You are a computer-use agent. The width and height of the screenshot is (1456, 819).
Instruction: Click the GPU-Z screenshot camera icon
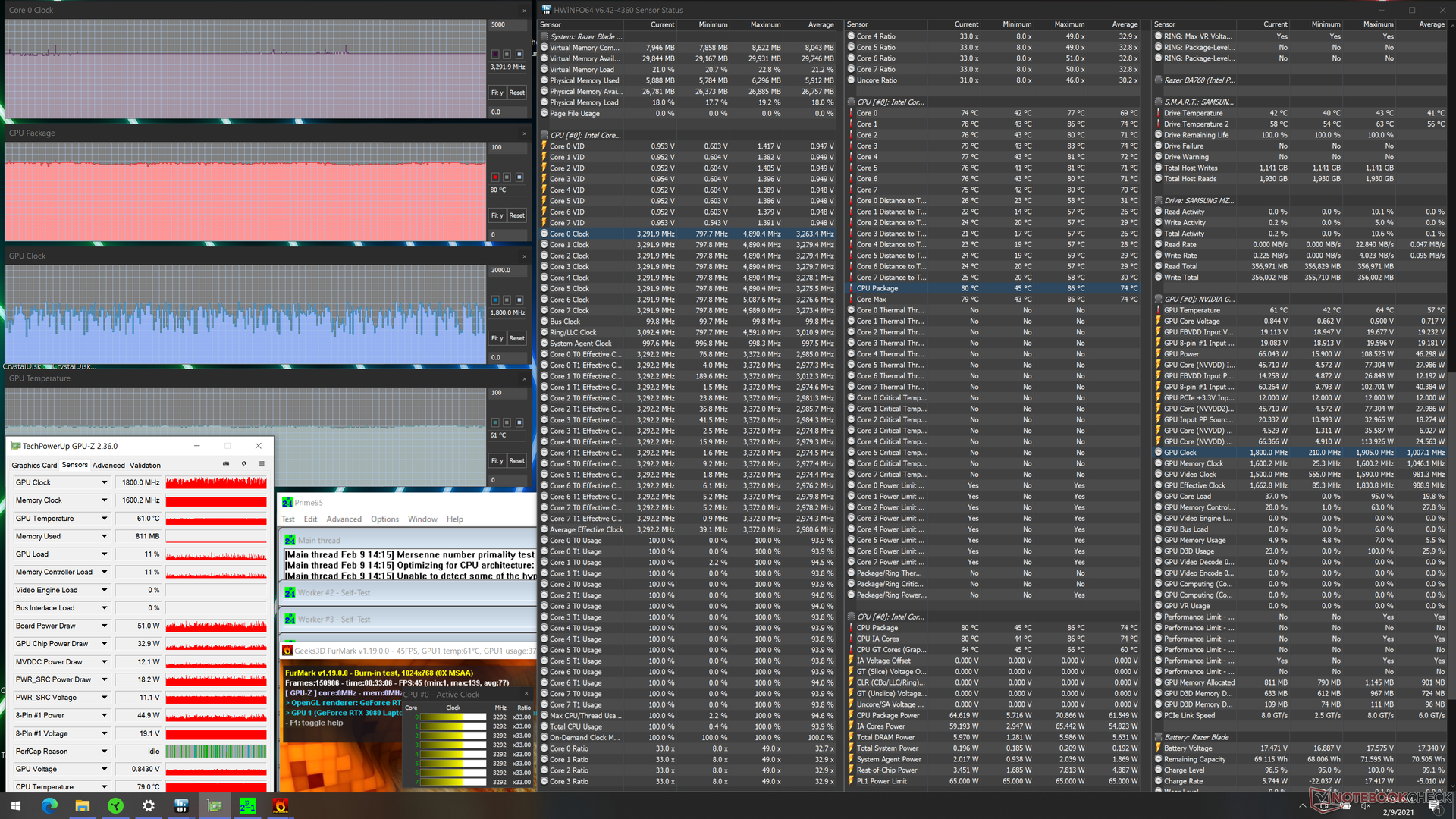pos(225,463)
